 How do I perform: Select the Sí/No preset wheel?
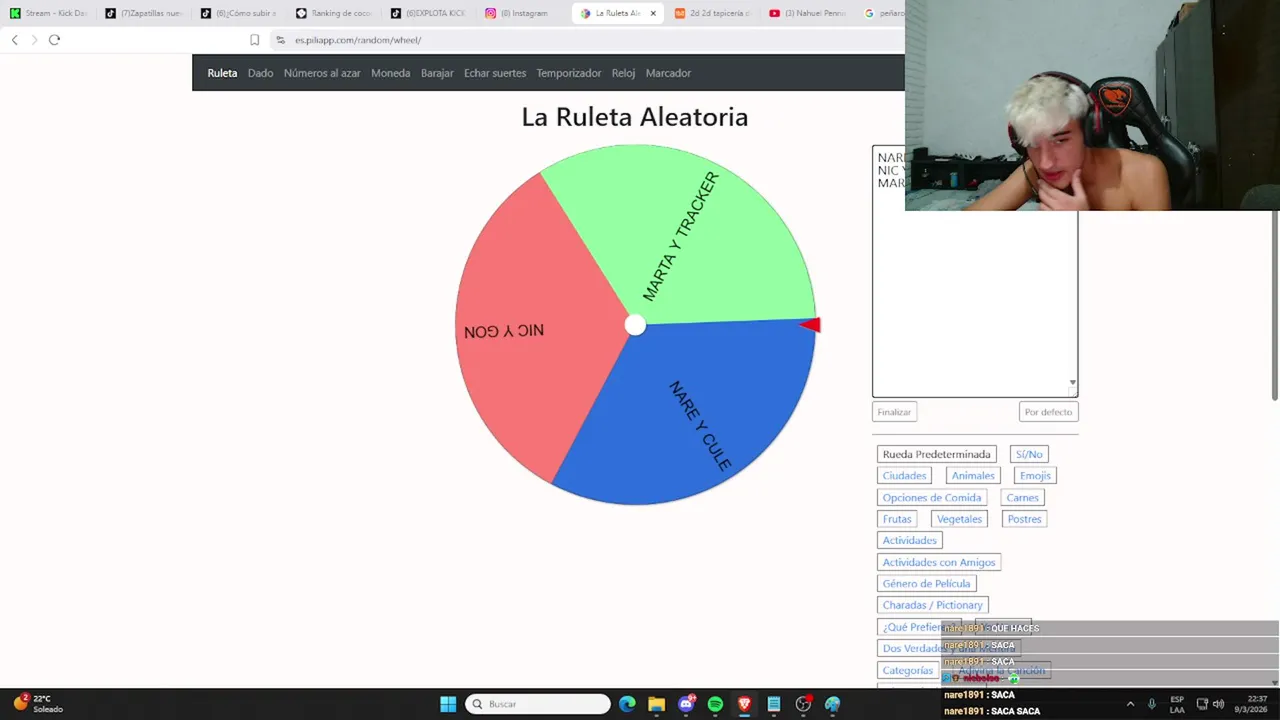[x=1028, y=454]
